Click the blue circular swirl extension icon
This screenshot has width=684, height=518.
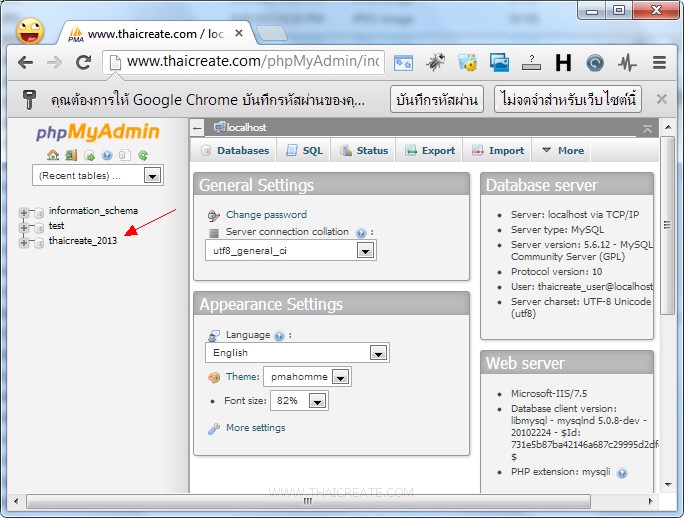point(595,63)
